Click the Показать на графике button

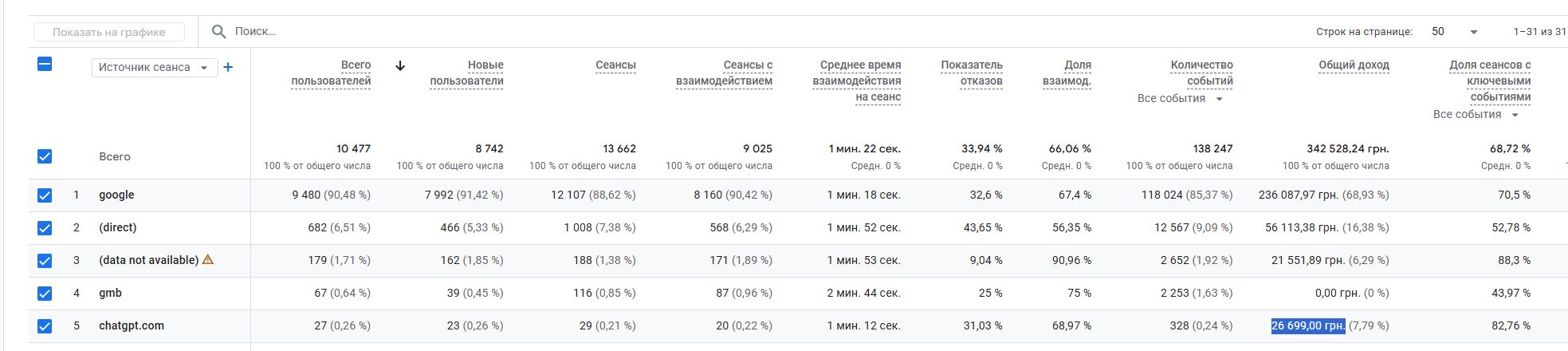click(109, 32)
